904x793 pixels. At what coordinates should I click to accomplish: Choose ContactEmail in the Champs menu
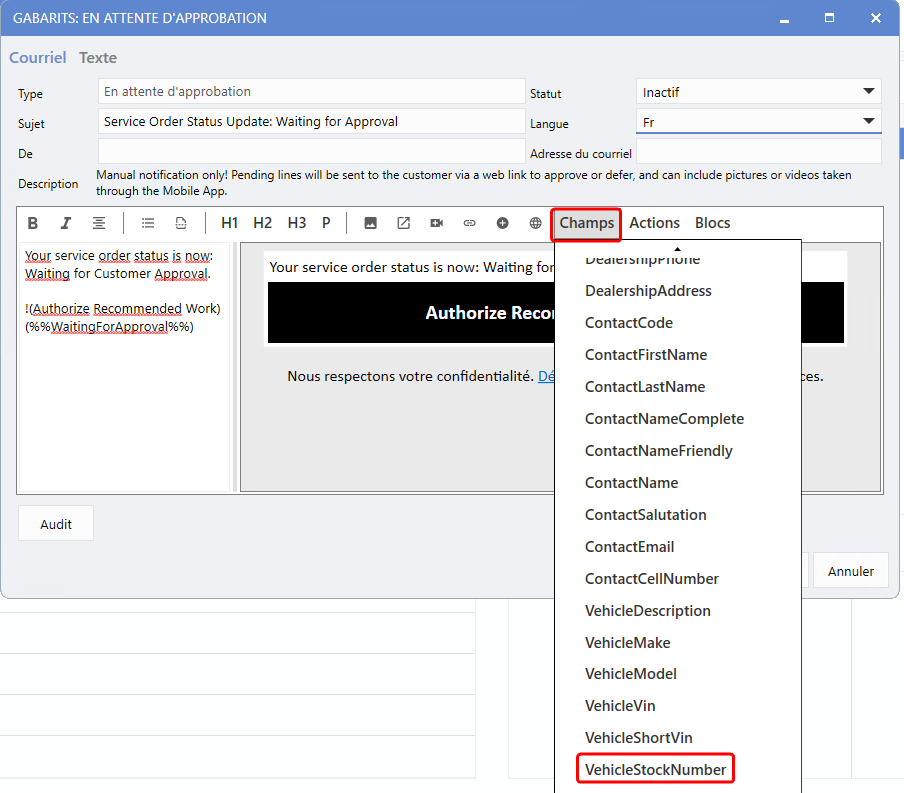pyautogui.click(x=629, y=547)
